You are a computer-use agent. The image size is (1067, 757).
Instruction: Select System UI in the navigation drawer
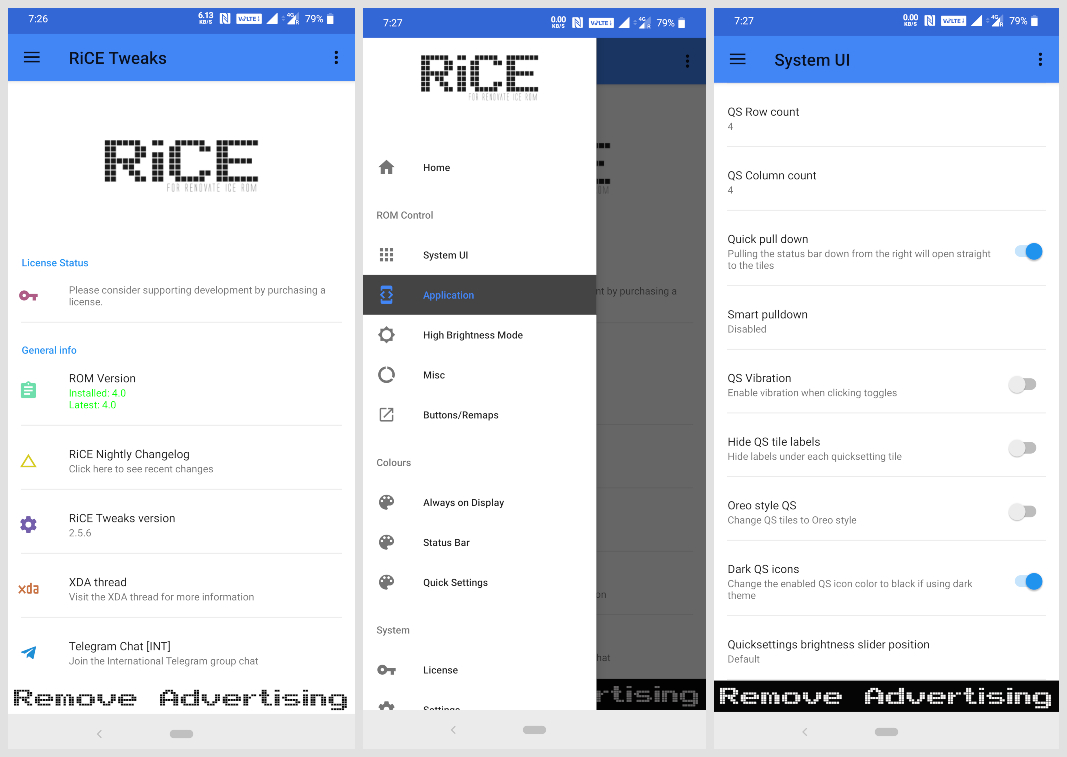point(479,255)
